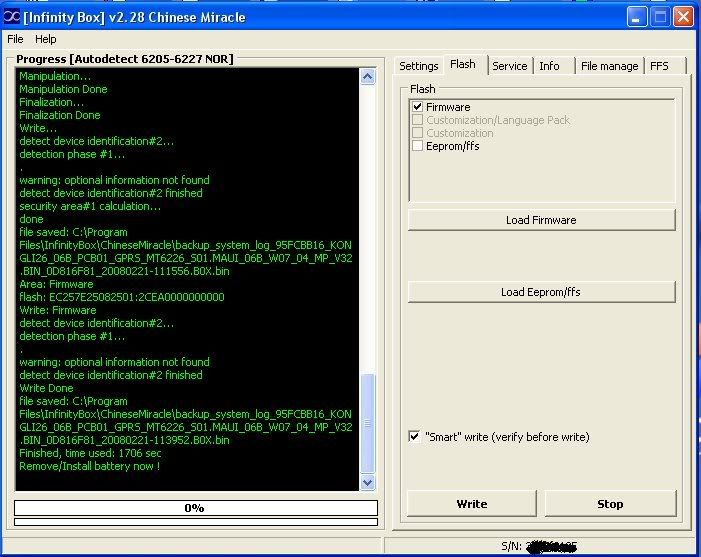Select the Flash tab
701x557 pixels.
tap(463, 64)
